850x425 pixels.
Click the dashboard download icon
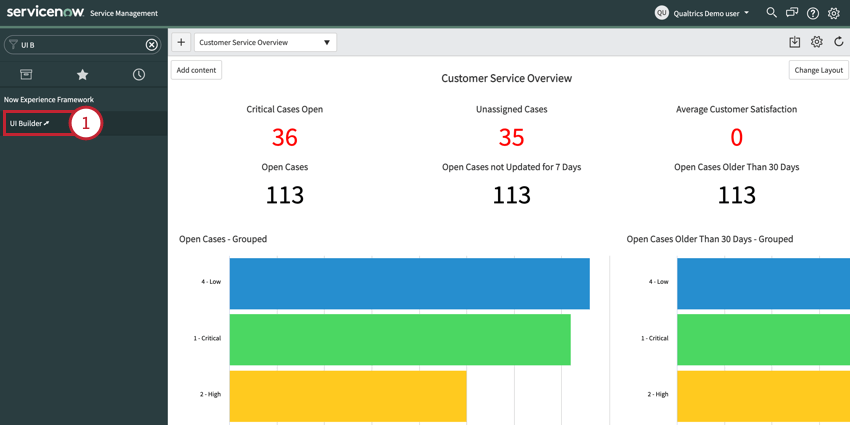tap(795, 42)
